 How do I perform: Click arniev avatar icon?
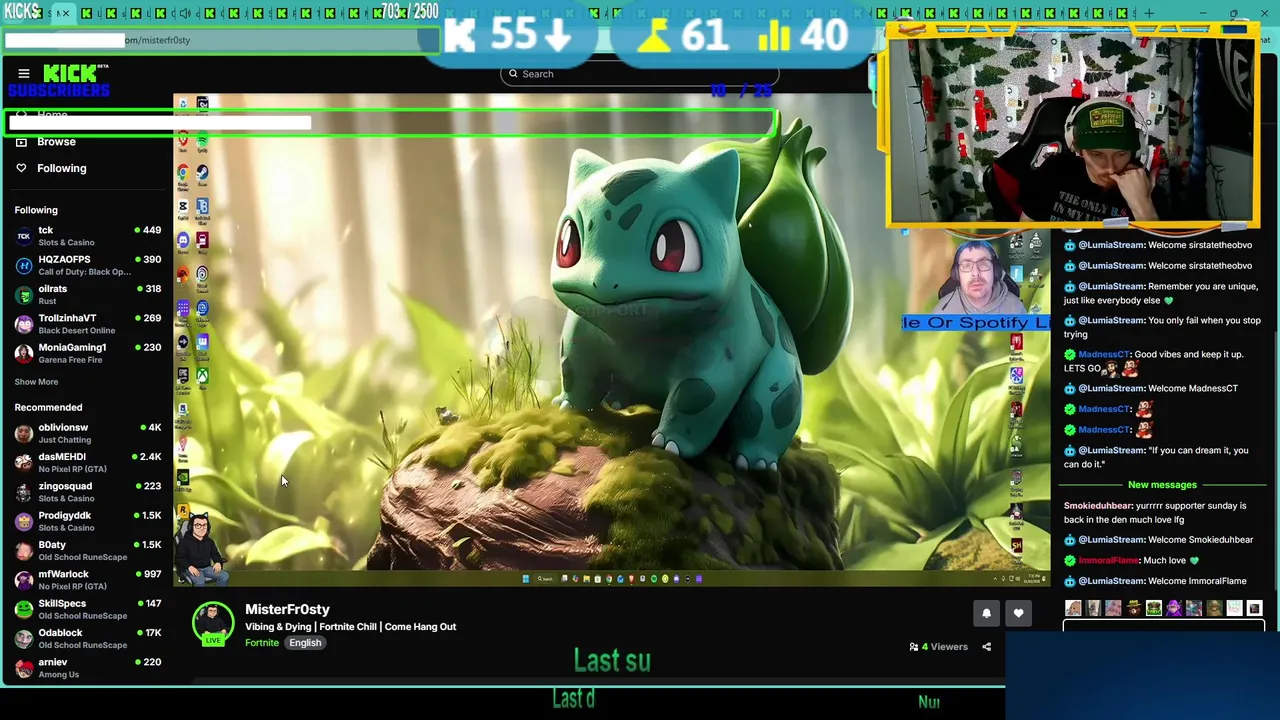point(24,668)
